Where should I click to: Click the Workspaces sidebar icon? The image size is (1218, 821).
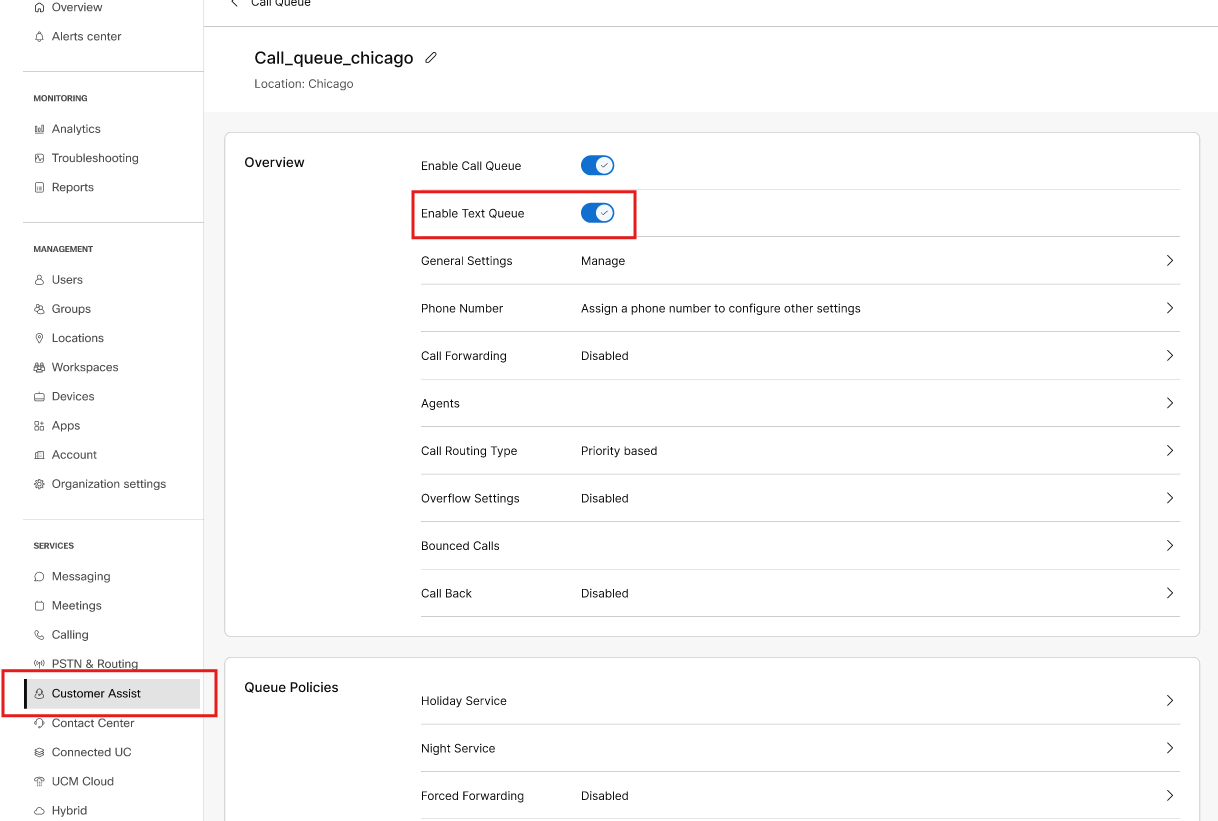(38, 367)
